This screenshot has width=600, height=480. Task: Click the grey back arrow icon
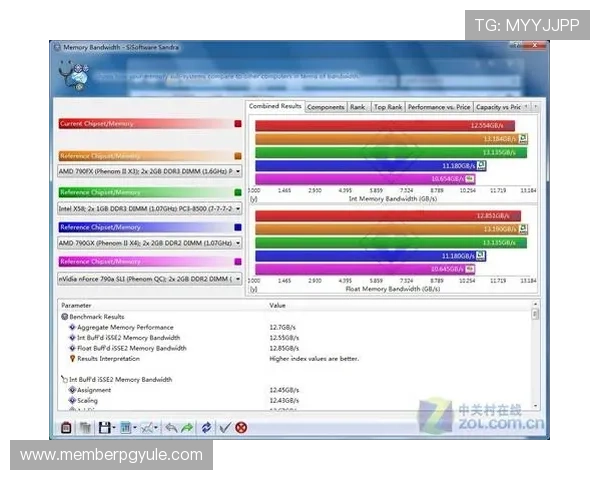pyautogui.click(x=171, y=428)
